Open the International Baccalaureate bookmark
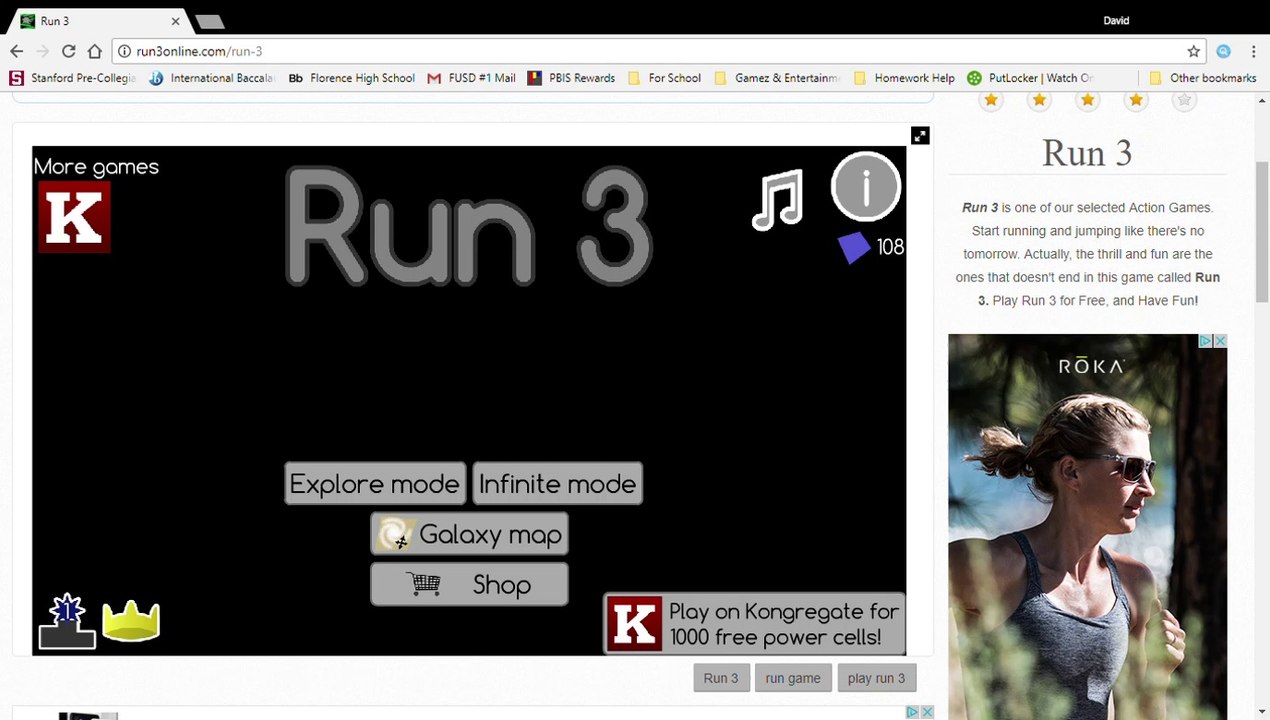Viewport: 1270px width, 720px height. click(x=212, y=78)
